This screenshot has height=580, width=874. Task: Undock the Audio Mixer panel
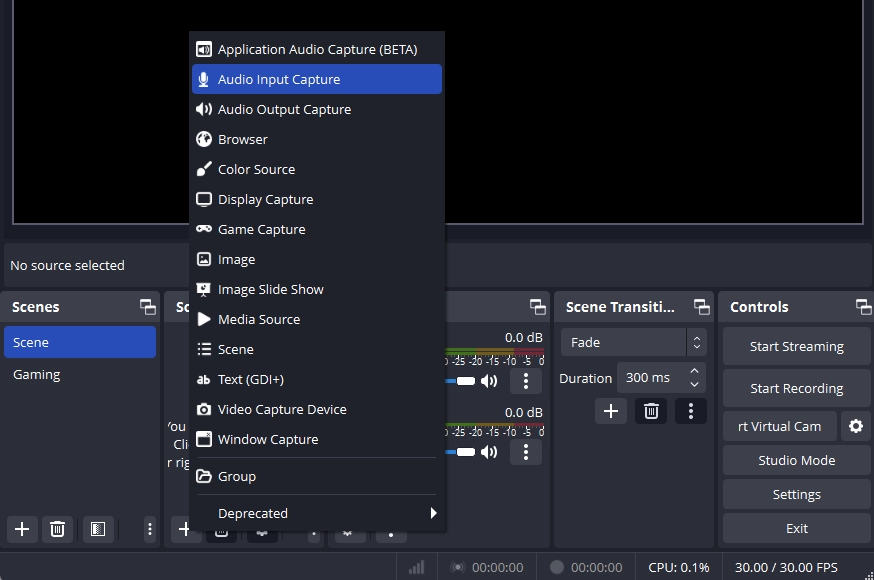tap(537, 307)
